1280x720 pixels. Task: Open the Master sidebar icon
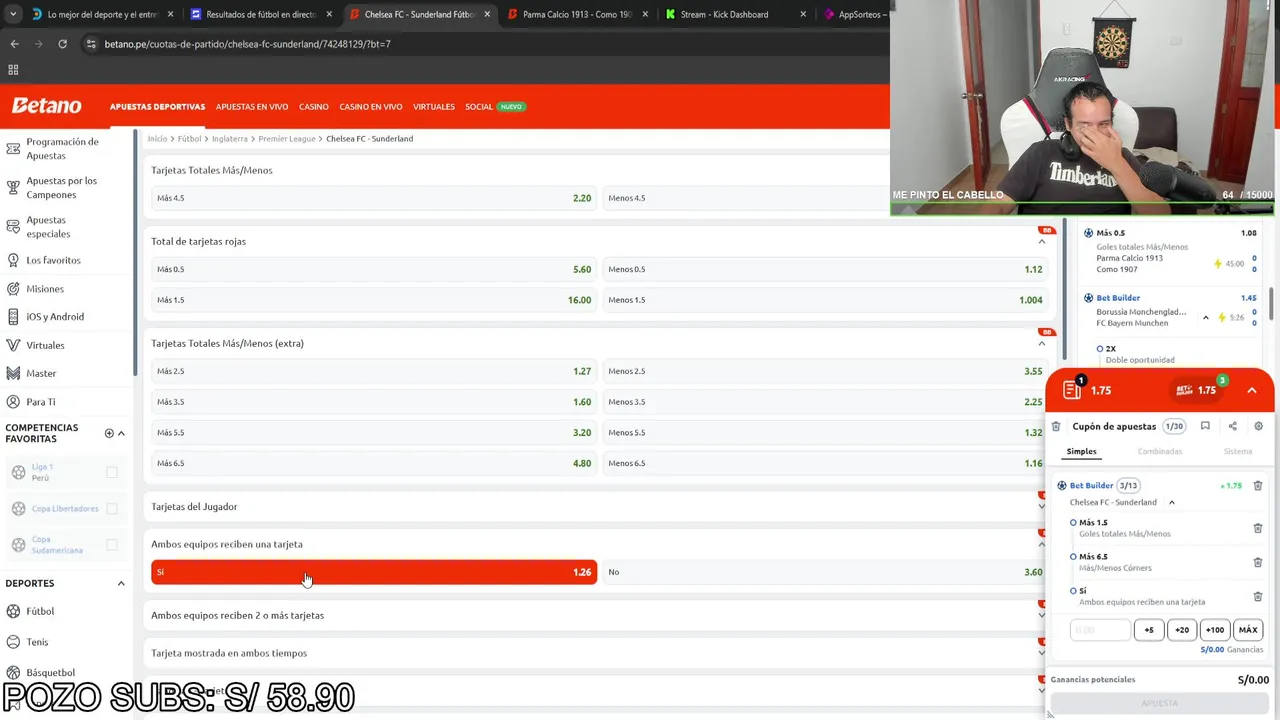13,373
